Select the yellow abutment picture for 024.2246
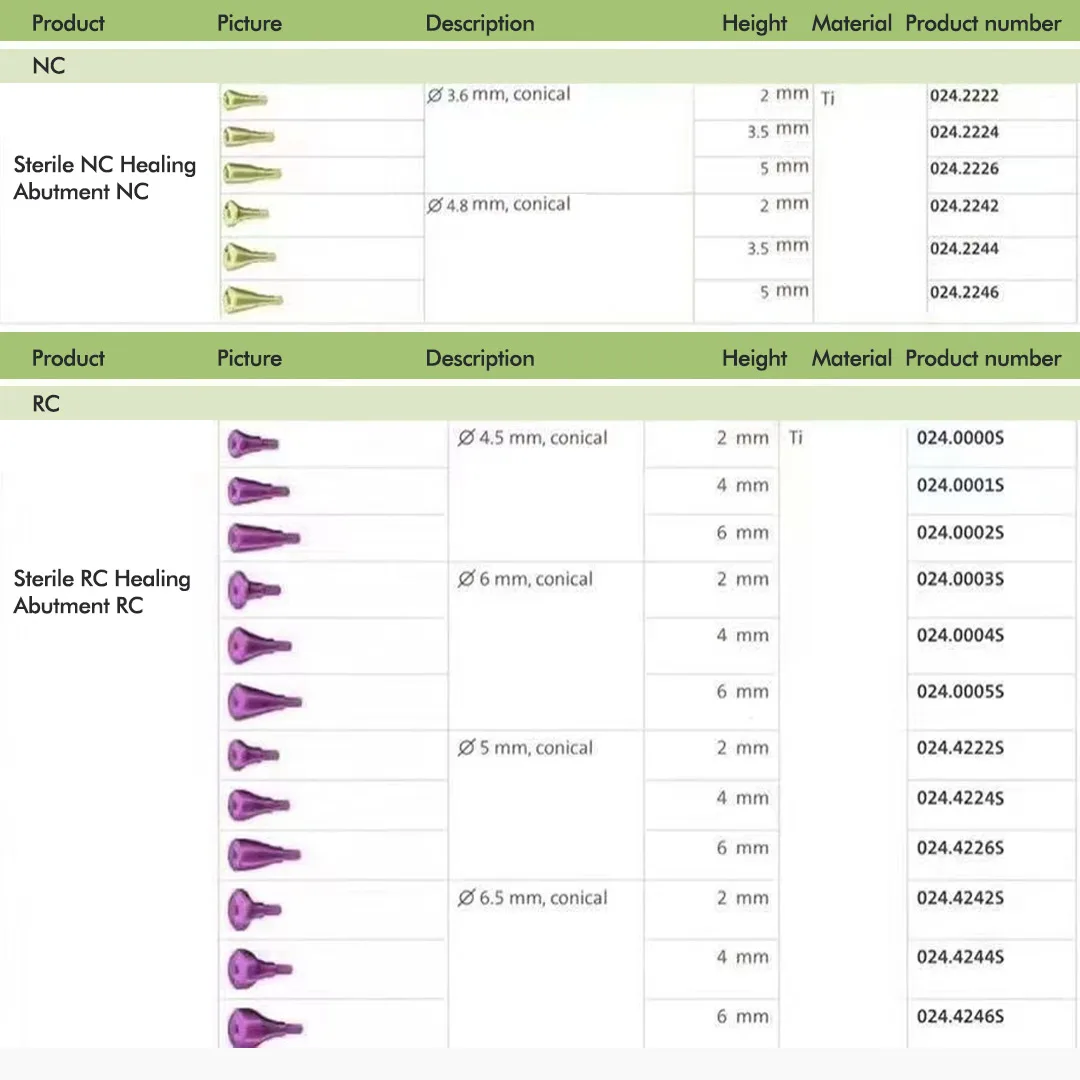Image resolution: width=1080 pixels, height=1080 pixels. pyautogui.click(x=253, y=300)
